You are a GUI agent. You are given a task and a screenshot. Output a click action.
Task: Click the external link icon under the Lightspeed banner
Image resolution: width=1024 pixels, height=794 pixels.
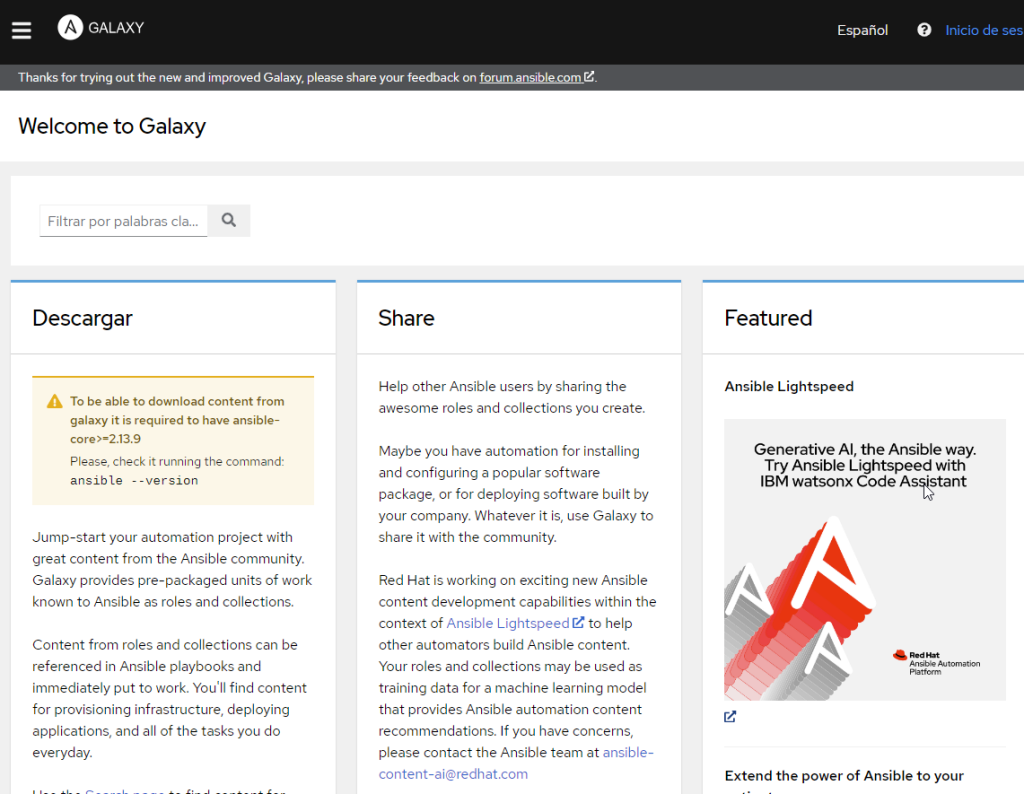pyautogui.click(x=729, y=716)
